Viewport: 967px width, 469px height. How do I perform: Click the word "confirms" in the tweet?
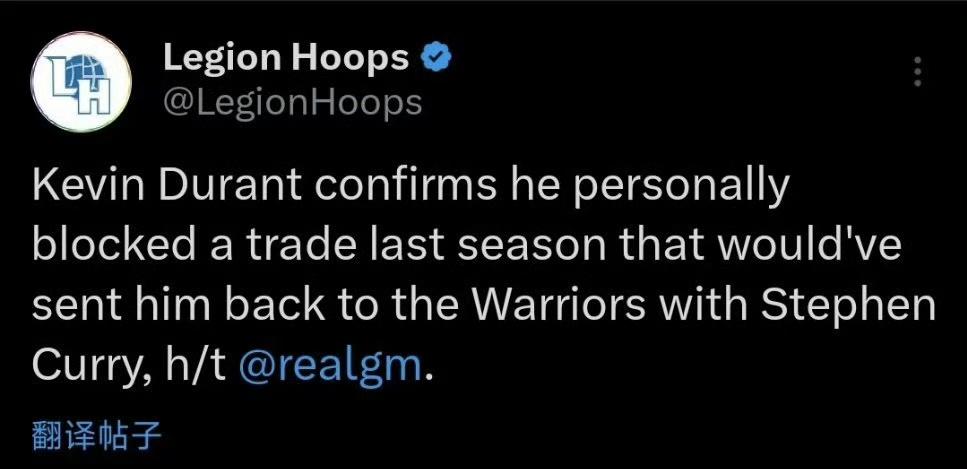[405, 187]
